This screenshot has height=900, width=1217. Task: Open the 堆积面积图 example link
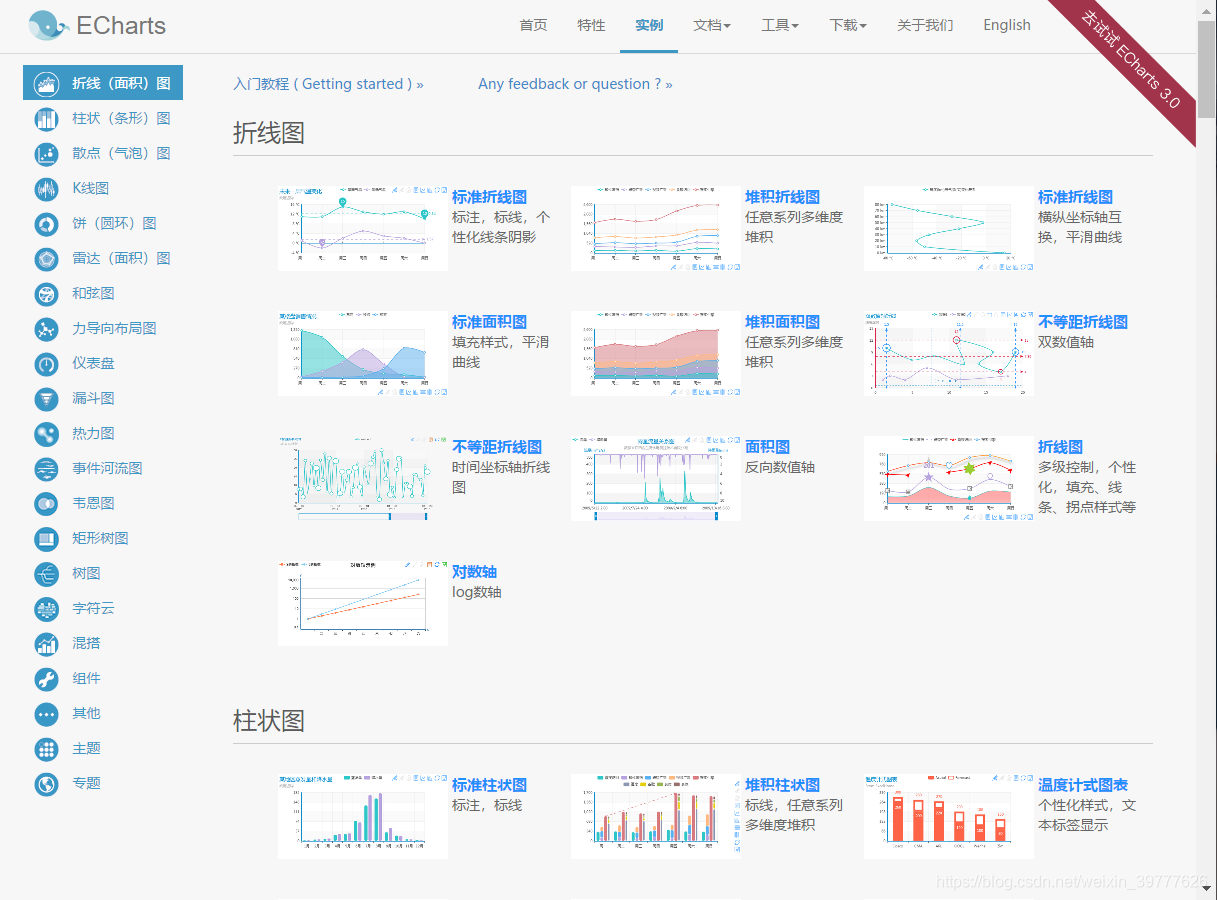coord(782,322)
